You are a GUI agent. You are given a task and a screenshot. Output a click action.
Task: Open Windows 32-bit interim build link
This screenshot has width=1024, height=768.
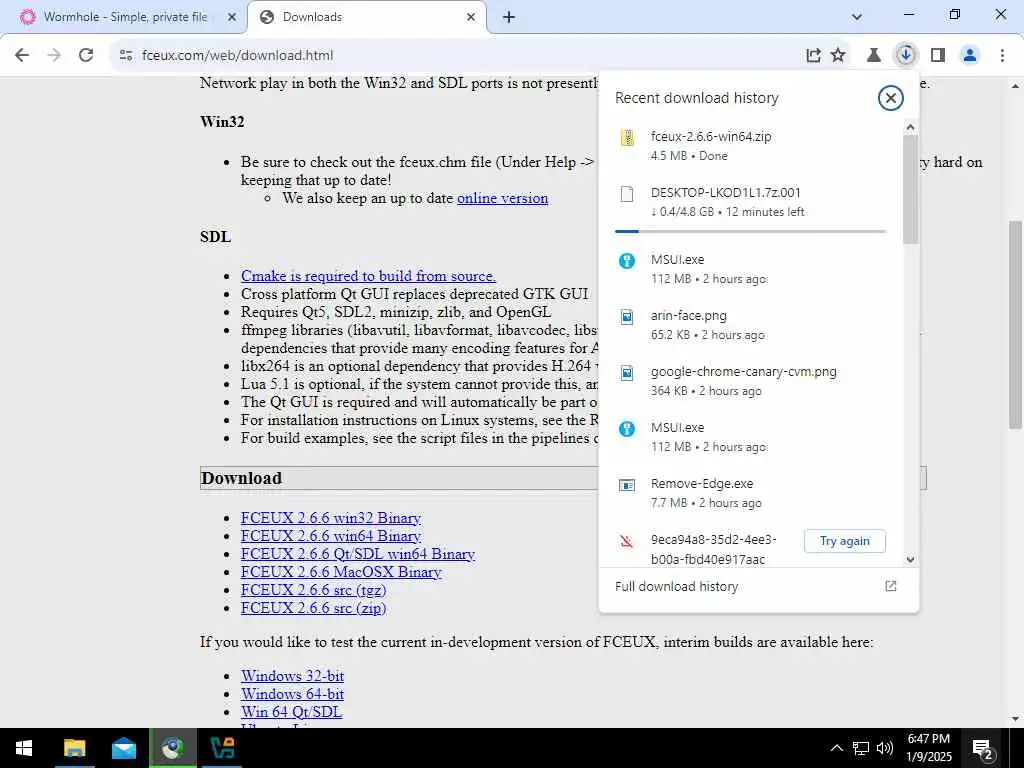[x=293, y=676]
